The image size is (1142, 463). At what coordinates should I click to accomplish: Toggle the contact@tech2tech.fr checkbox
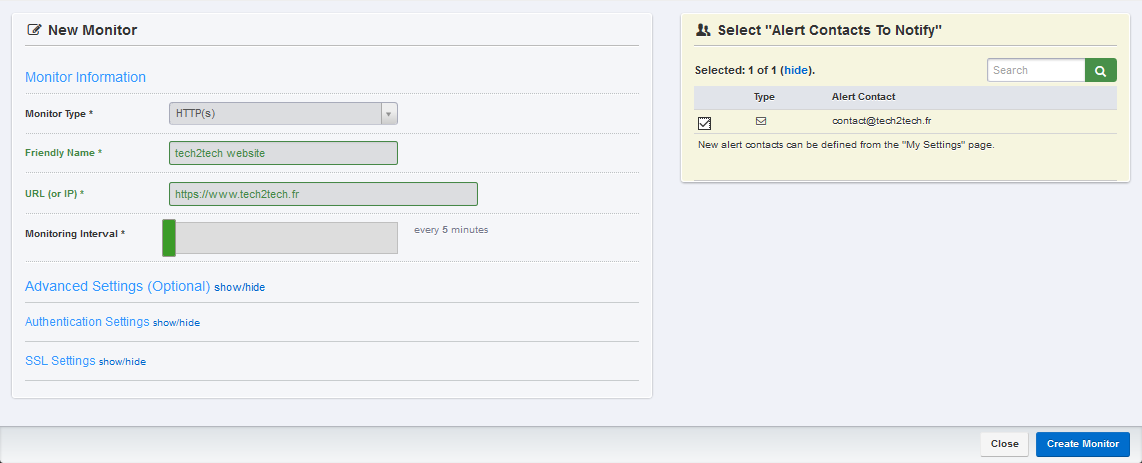704,123
